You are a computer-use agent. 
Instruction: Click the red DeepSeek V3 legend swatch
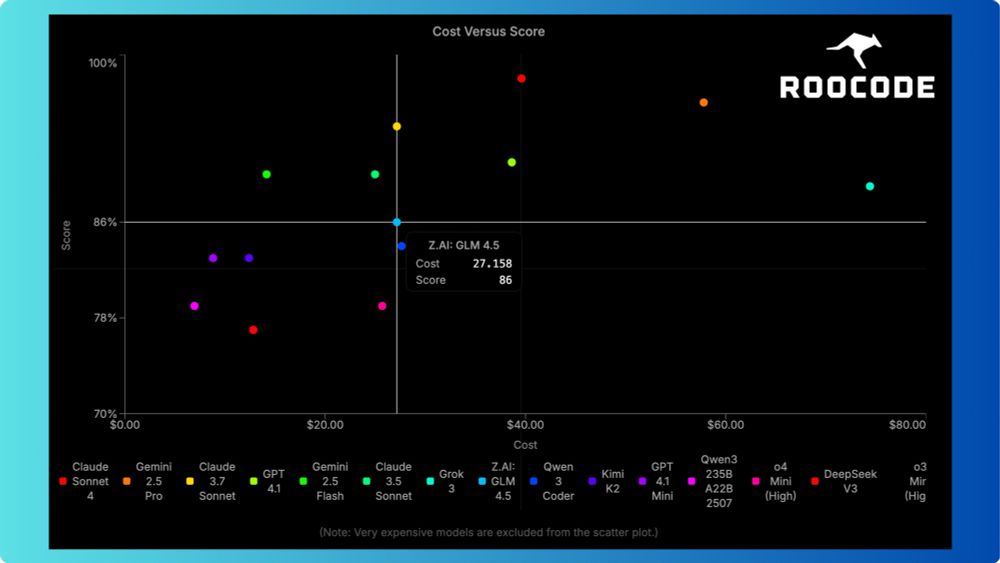coord(814,481)
